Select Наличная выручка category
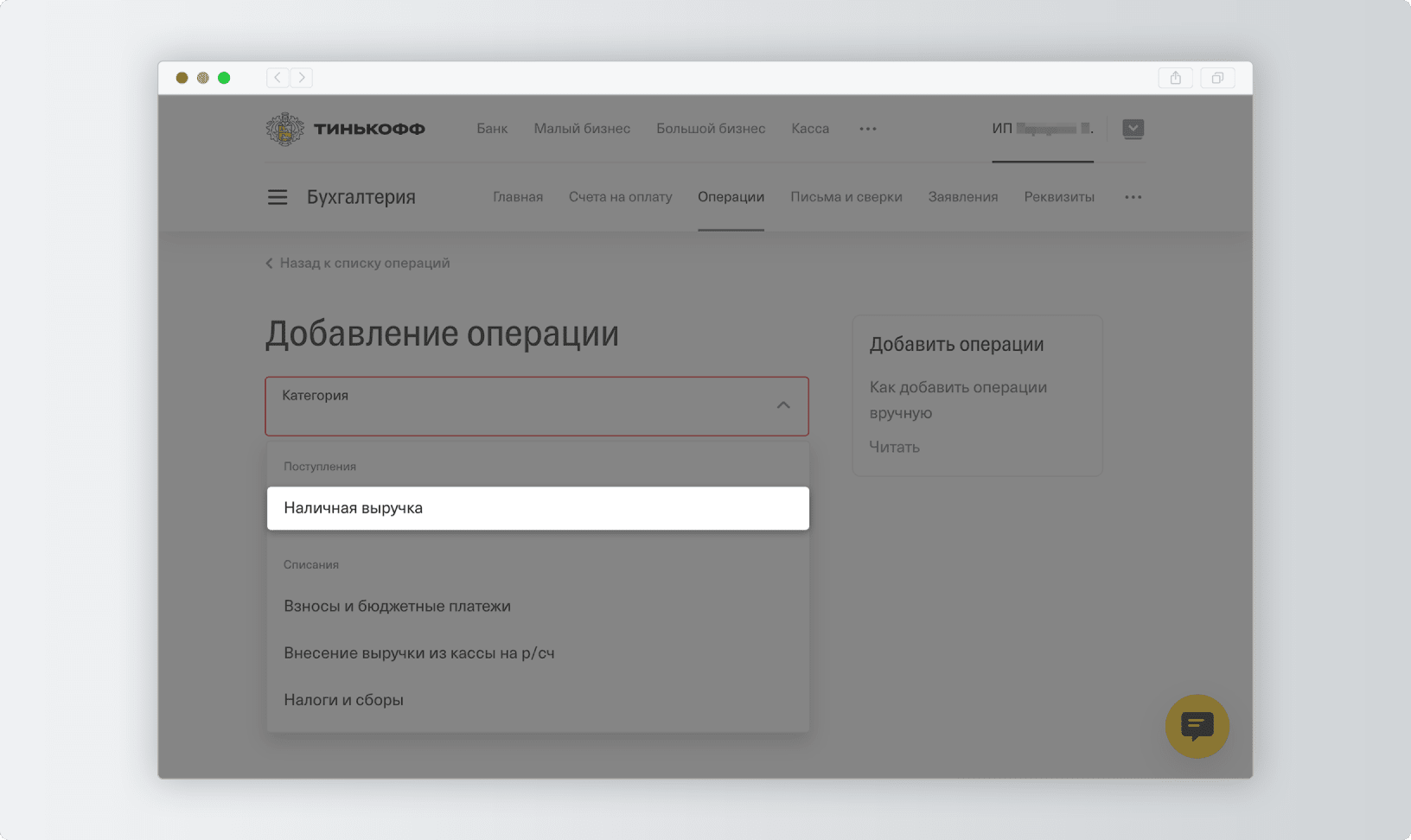 coord(537,508)
